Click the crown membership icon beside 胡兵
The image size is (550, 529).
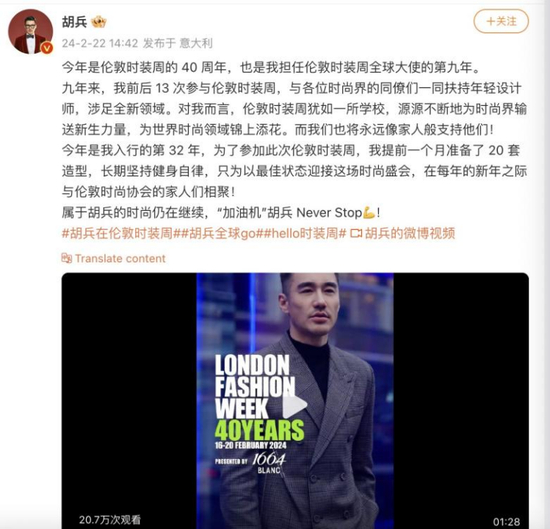pyautogui.click(x=99, y=22)
